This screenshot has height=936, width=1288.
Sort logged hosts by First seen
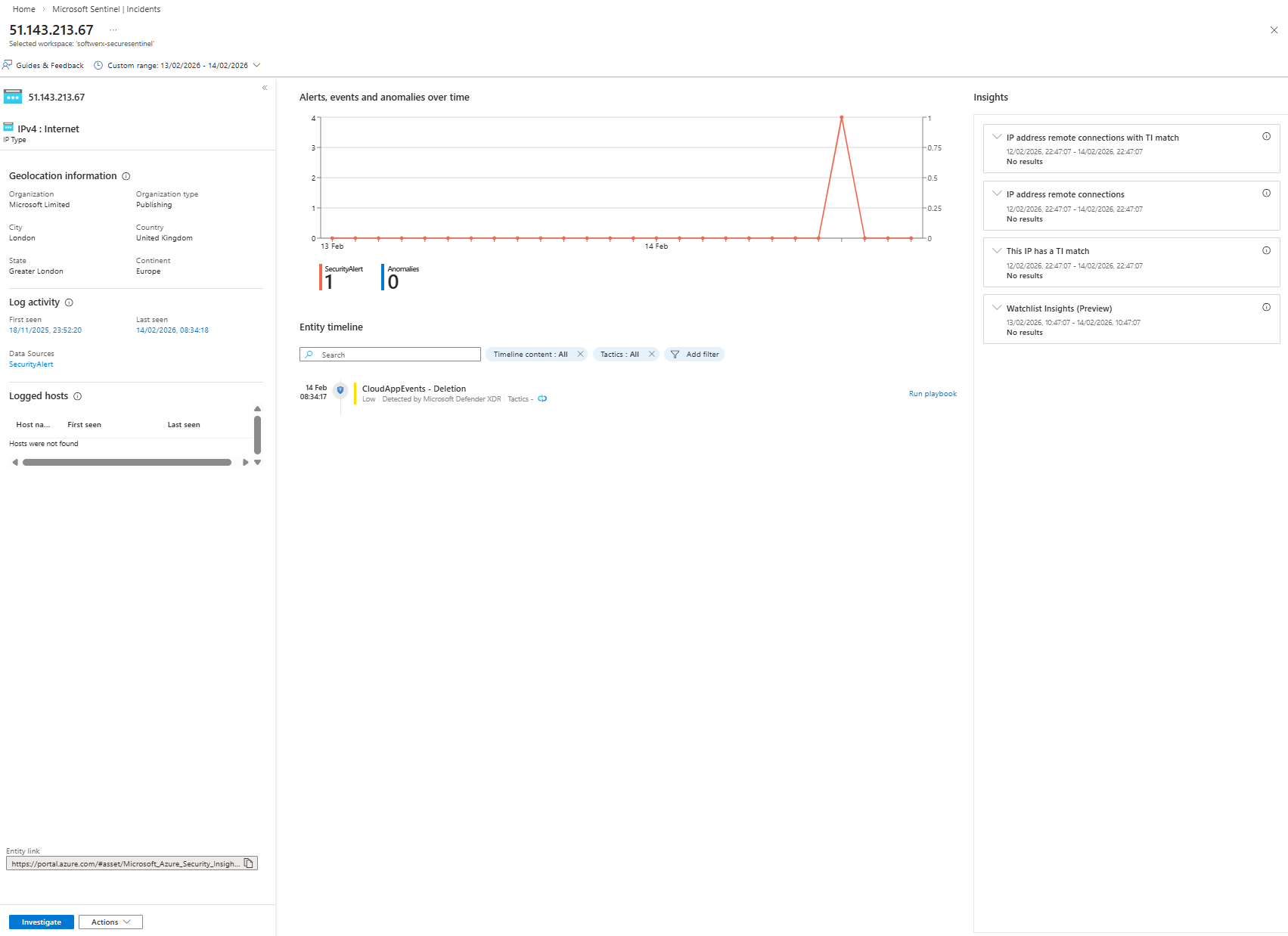[x=84, y=425]
